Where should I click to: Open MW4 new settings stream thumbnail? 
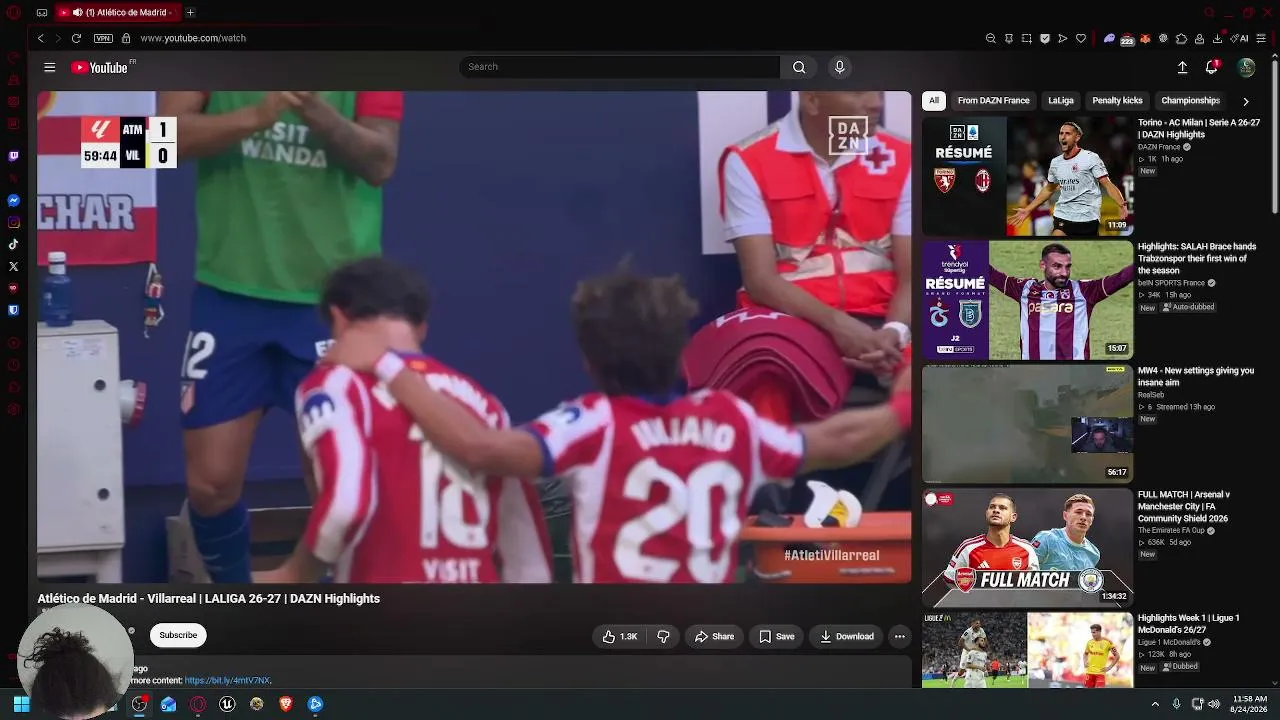coord(1028,424)
